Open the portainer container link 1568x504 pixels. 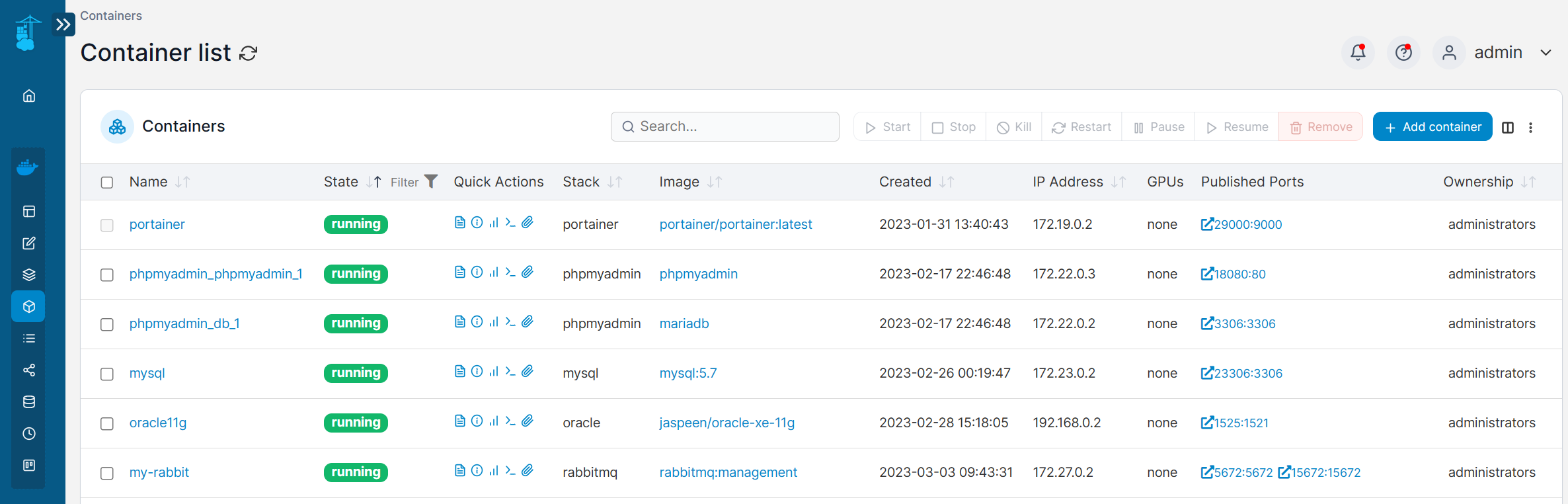[157, 224]
